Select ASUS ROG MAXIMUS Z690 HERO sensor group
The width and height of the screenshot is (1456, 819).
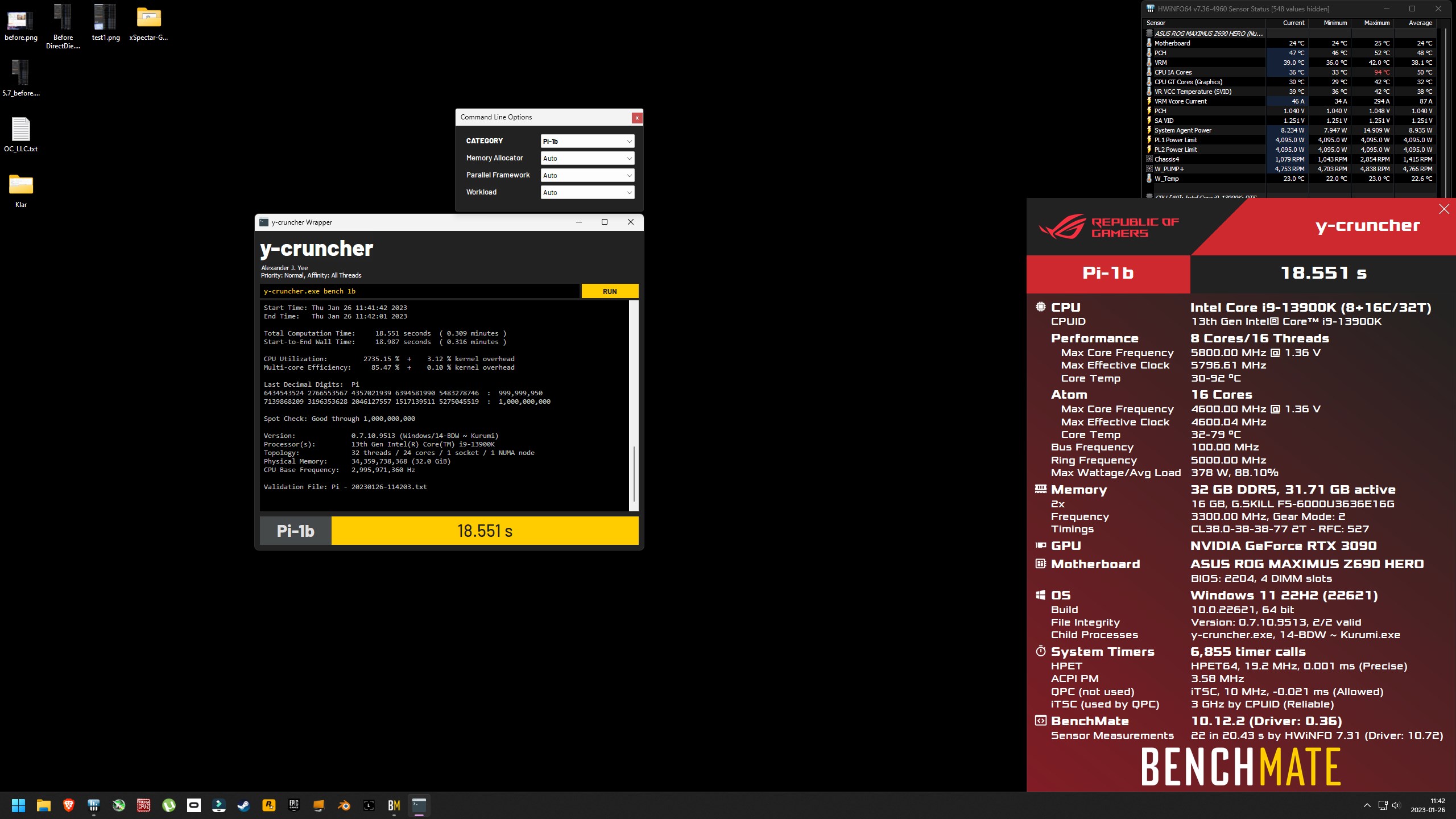coord(1290,34)
